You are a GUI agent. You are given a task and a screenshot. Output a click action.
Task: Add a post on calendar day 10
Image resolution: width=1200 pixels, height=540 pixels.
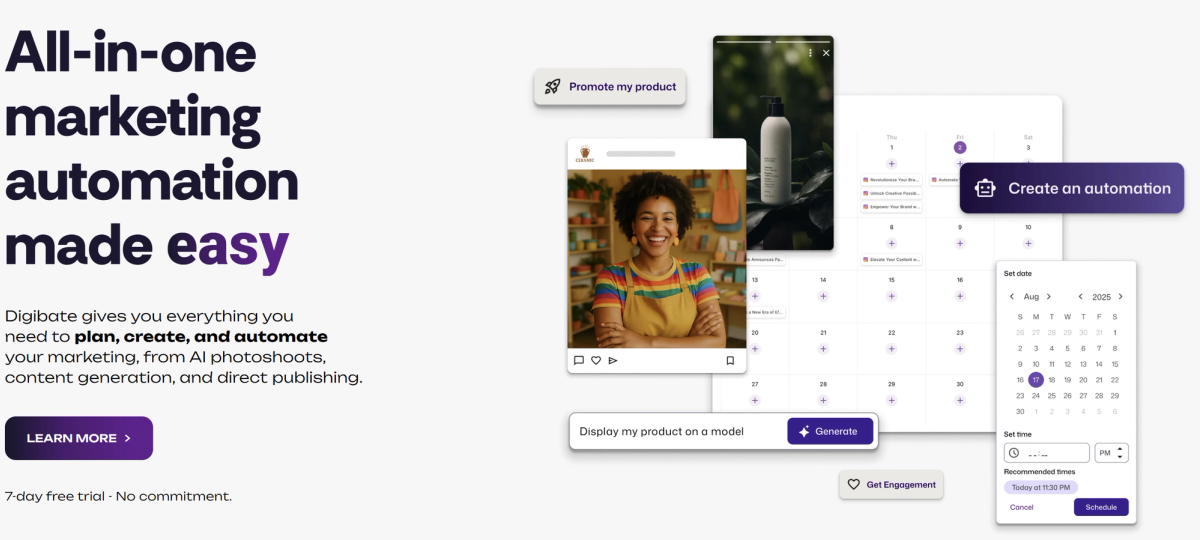(x=1027, y=243)
